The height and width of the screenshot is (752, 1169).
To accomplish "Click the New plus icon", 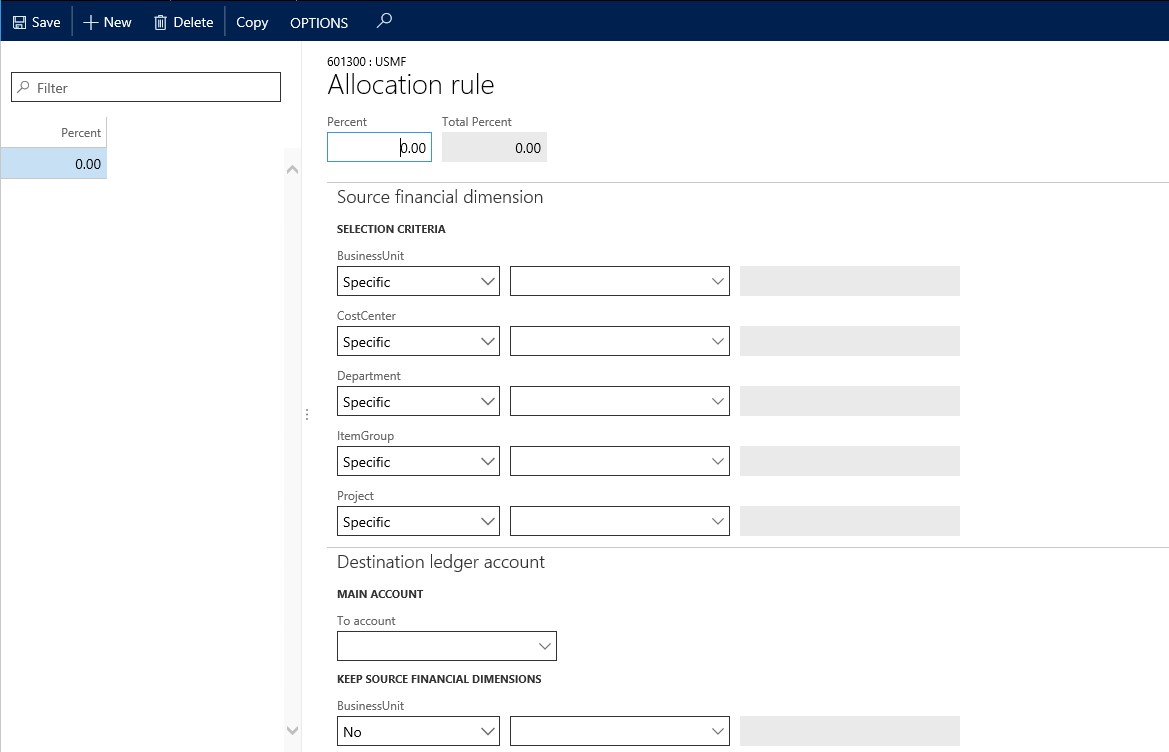I will pyautogui.click(x=91, y=22).
